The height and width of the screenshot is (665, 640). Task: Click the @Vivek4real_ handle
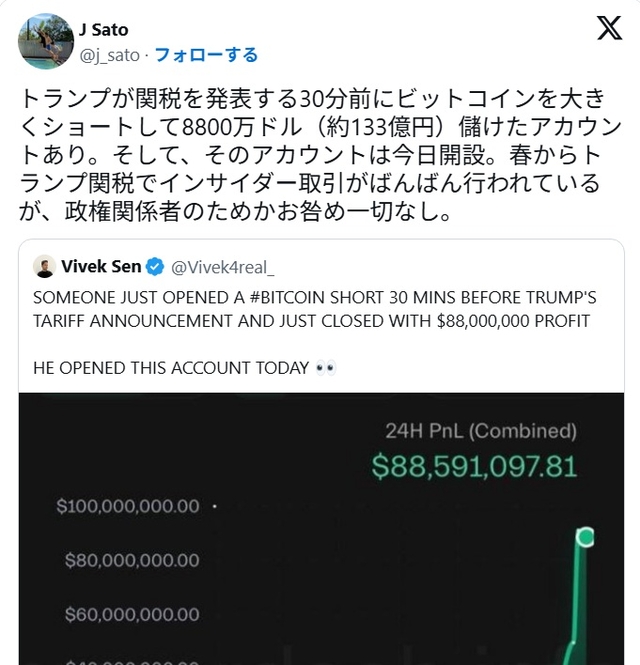pos(223,267)
